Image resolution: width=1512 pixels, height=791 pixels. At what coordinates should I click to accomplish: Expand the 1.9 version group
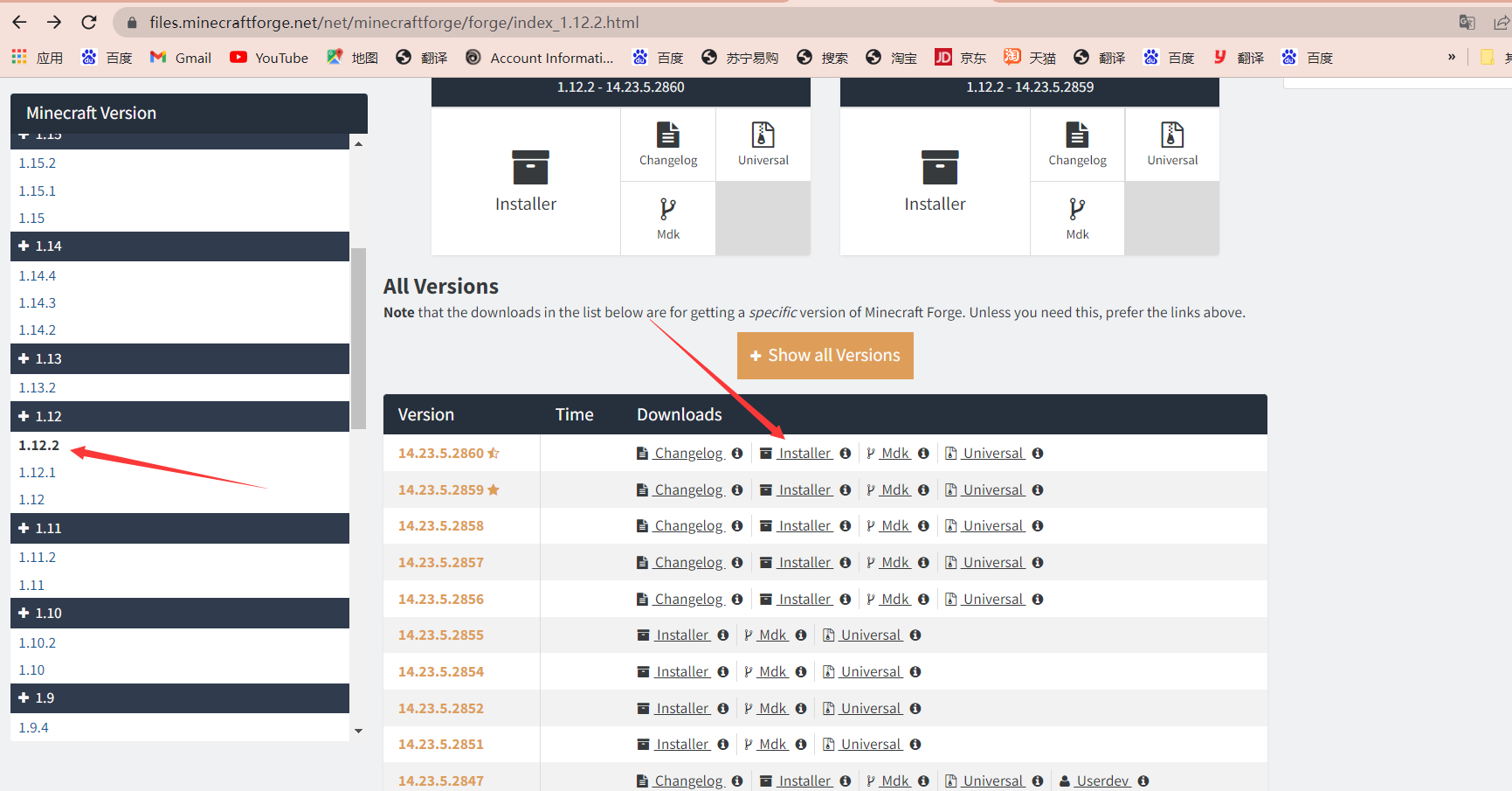click(x=180, y=698)
